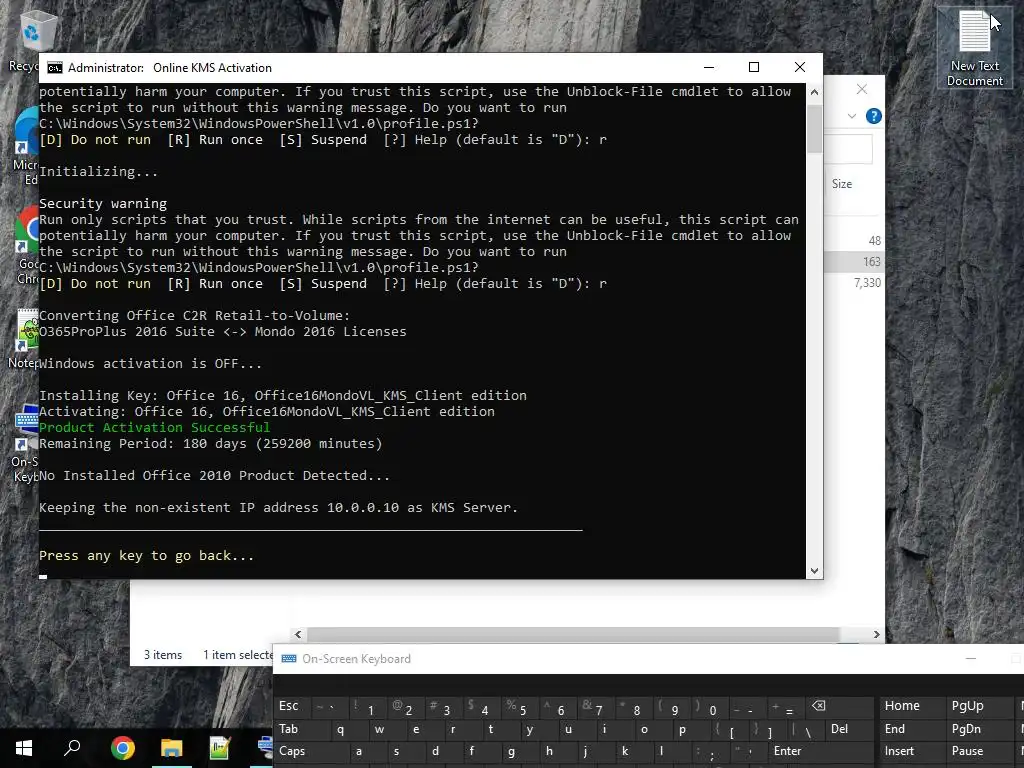Open the Windows Start menu
The height and width of the screenshot is (768, 1024).
(24, 748)
